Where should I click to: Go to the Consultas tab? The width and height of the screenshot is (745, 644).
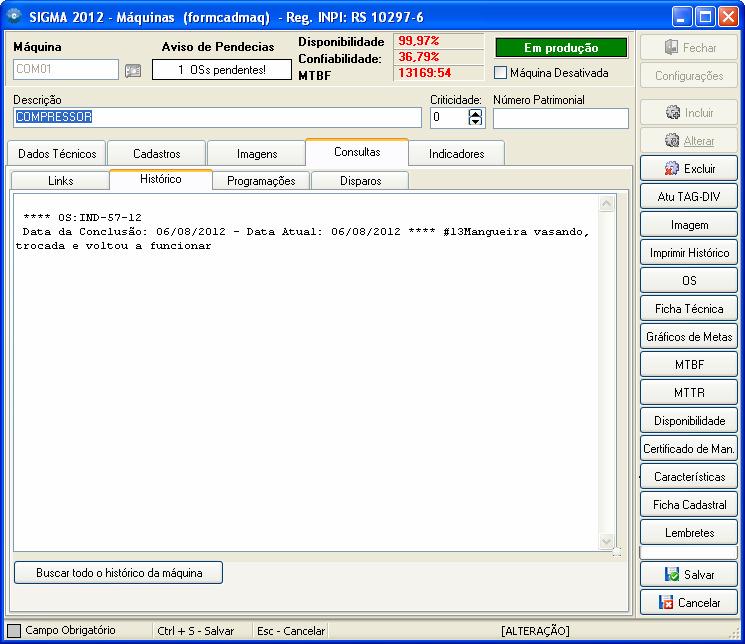pyautogui.click(x=357, y=152)
